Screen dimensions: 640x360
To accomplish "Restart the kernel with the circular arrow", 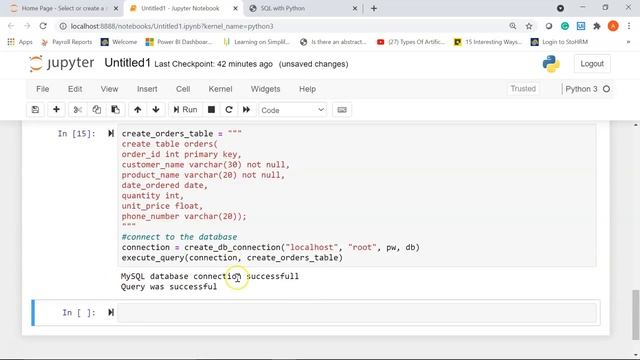I will [x=229, y=110].
